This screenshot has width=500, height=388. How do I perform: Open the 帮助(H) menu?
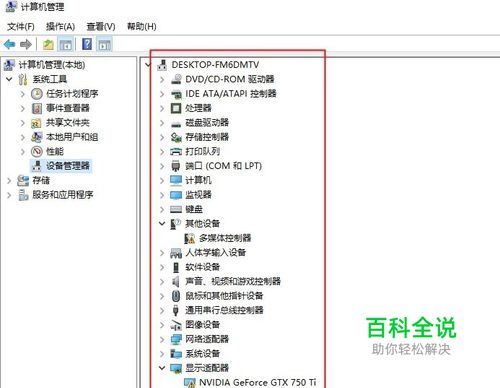point(142,26)
